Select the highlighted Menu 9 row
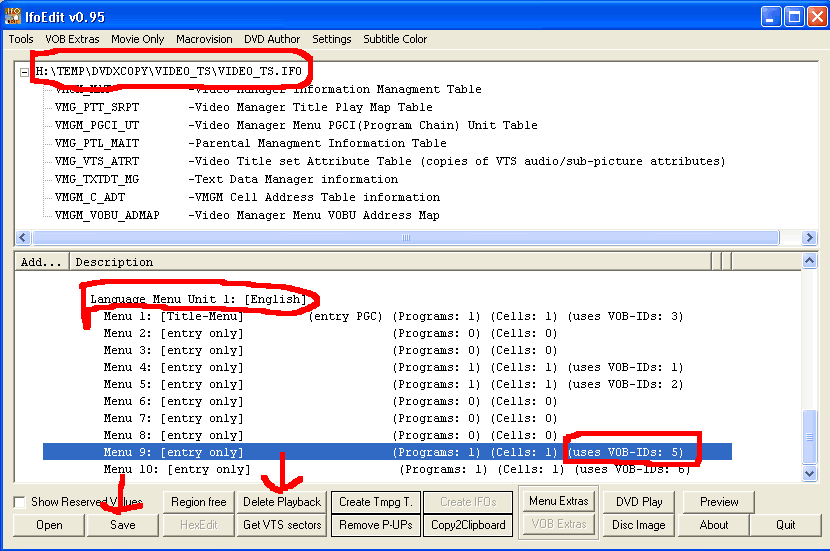This screenshot has height=551, width=830. pos(387,452)
